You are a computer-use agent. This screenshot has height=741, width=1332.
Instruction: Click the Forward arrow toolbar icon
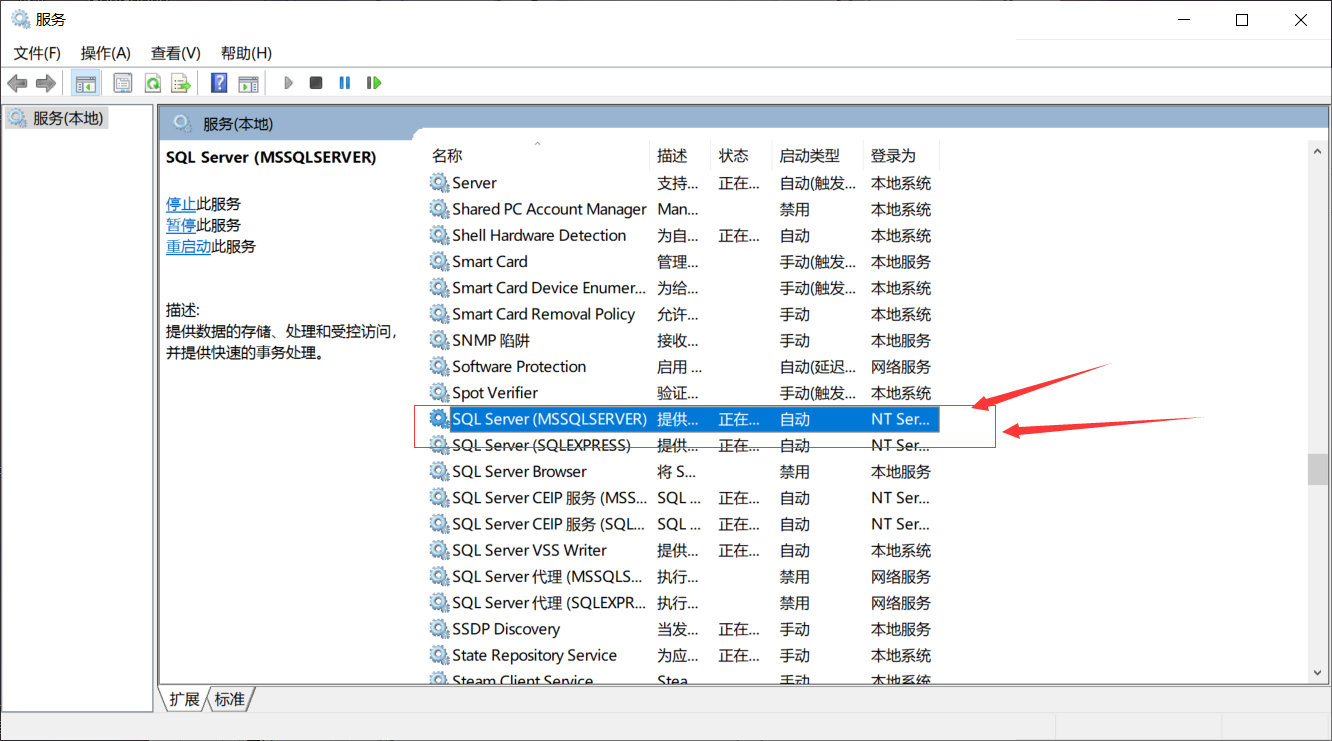point(45,83)
